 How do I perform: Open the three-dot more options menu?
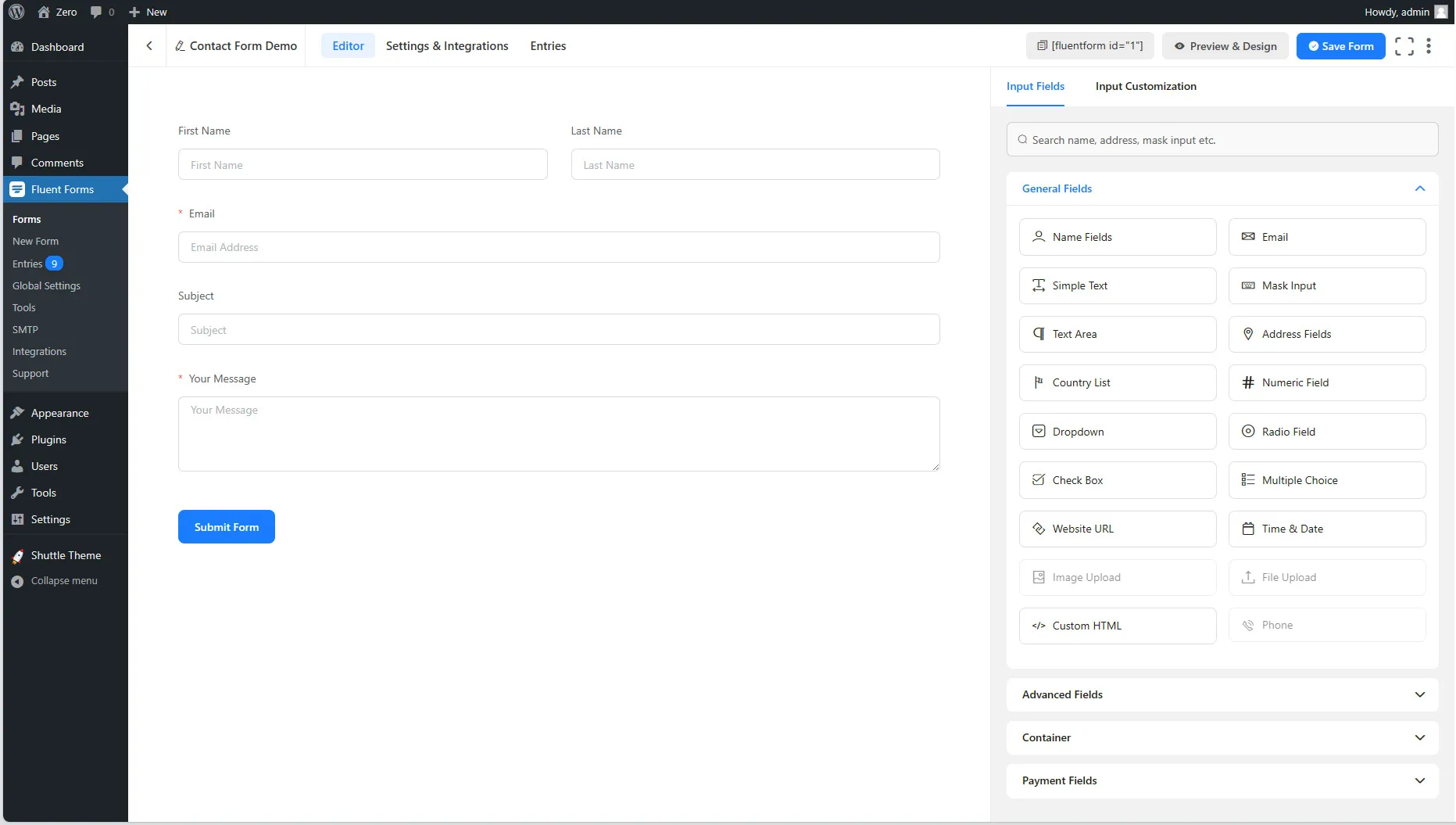pos(1429,46)
